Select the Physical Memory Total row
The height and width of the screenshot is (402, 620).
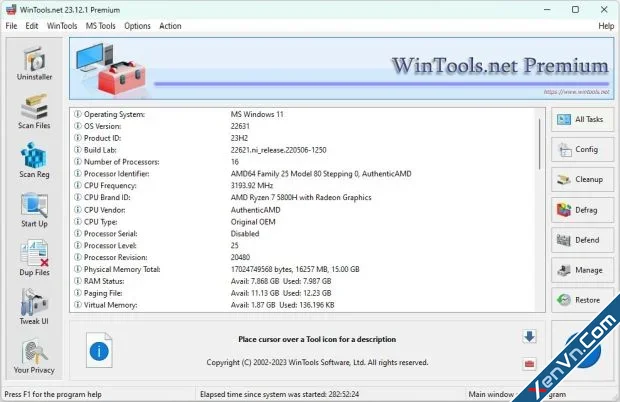click(x=304, y=269)
